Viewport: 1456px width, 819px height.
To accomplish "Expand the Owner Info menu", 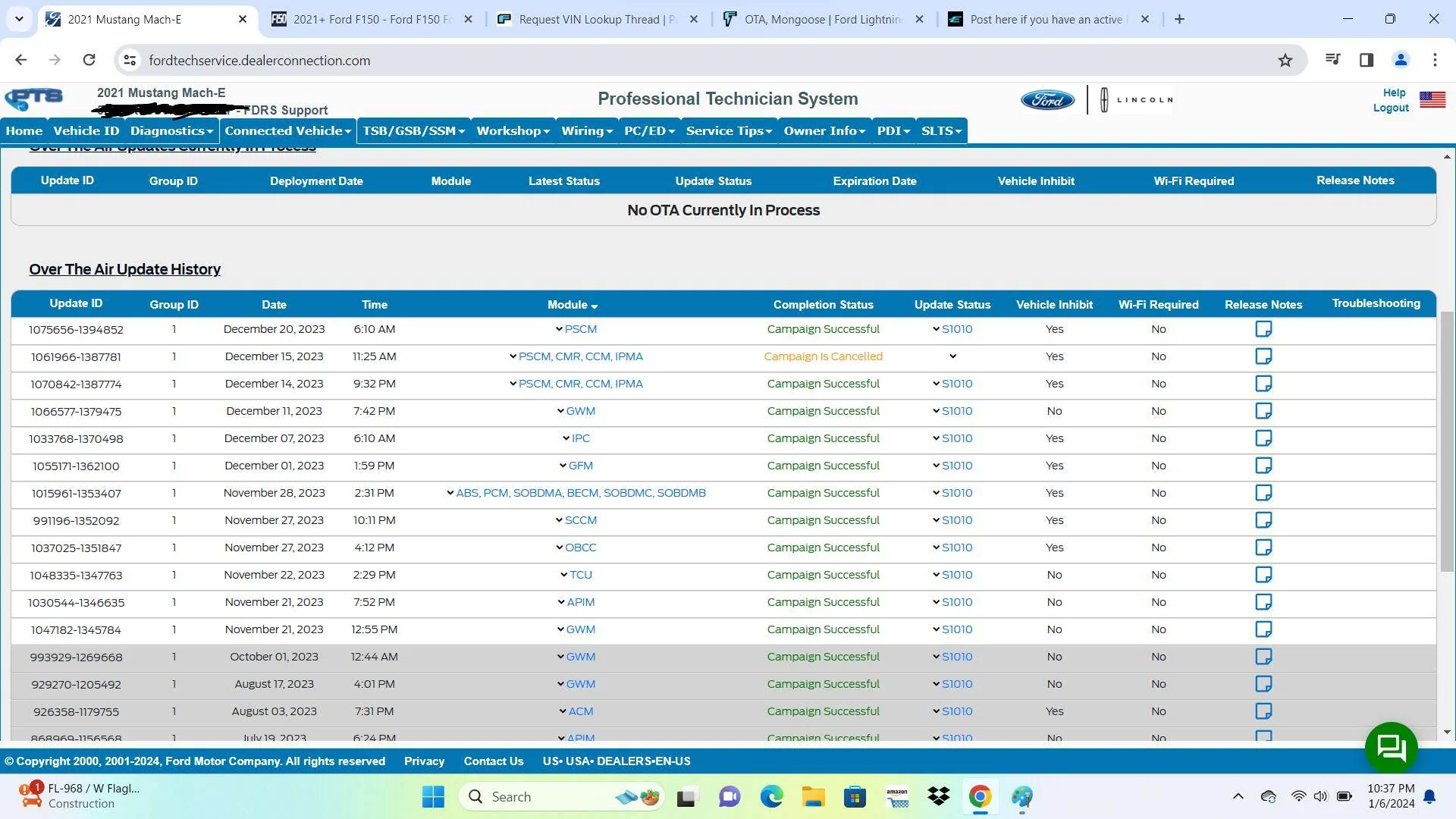I will pyautogui.click(x=824, y=131).
